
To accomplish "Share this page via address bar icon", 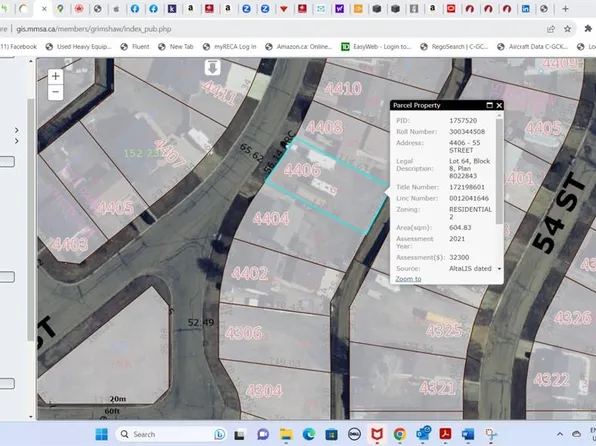I will [550, 29].
